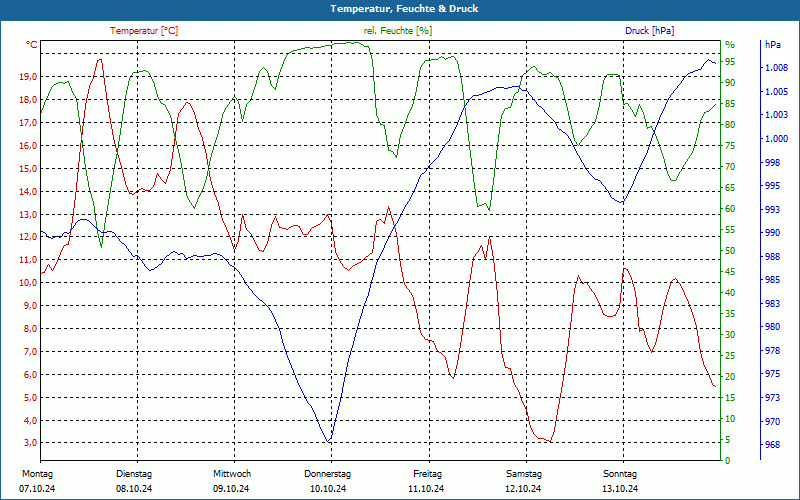Click the '20' humidity axis value
This screenshot has width=800, height=500.
[x=730, y=377]
